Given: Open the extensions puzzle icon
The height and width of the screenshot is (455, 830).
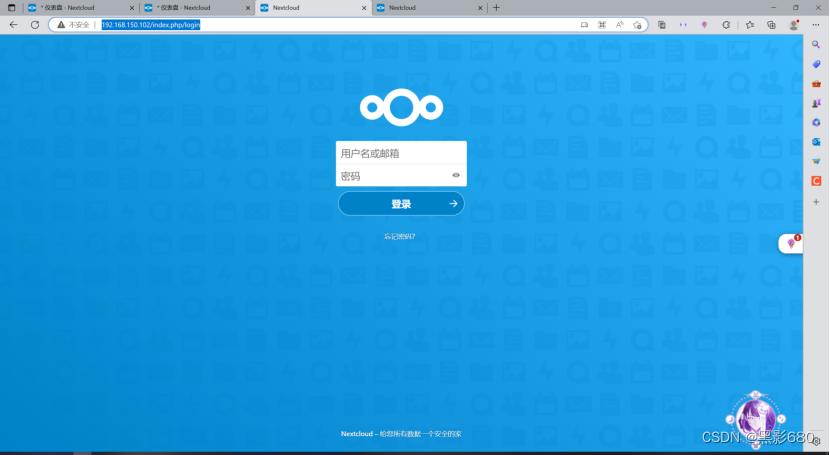Looking at the screenshot, I should 726,25.
